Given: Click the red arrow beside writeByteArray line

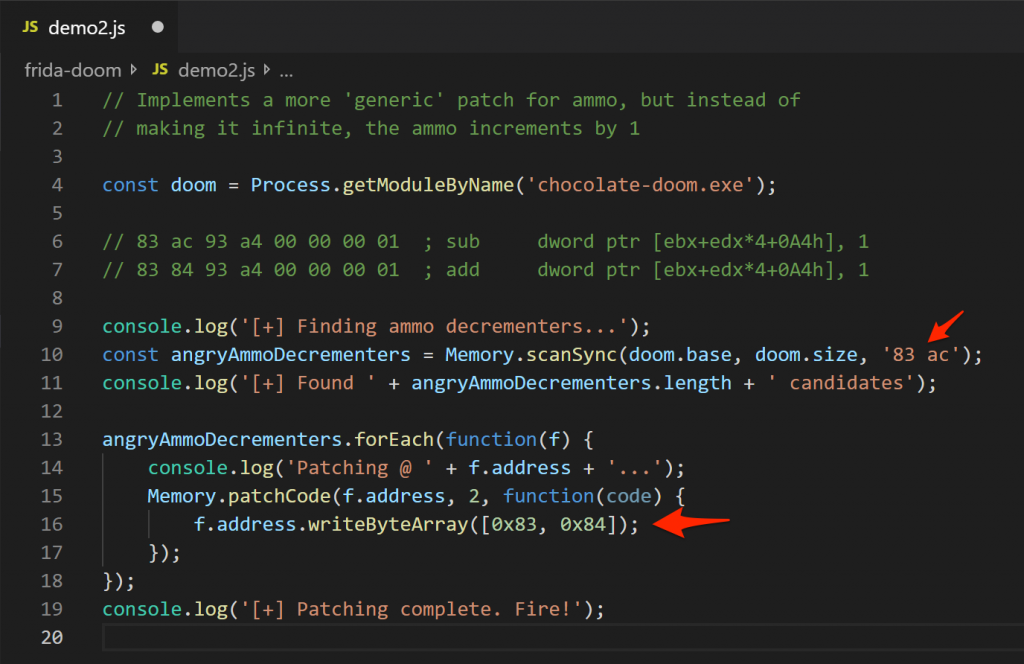Looking at the screenshot, I should [x=691, y=524].
